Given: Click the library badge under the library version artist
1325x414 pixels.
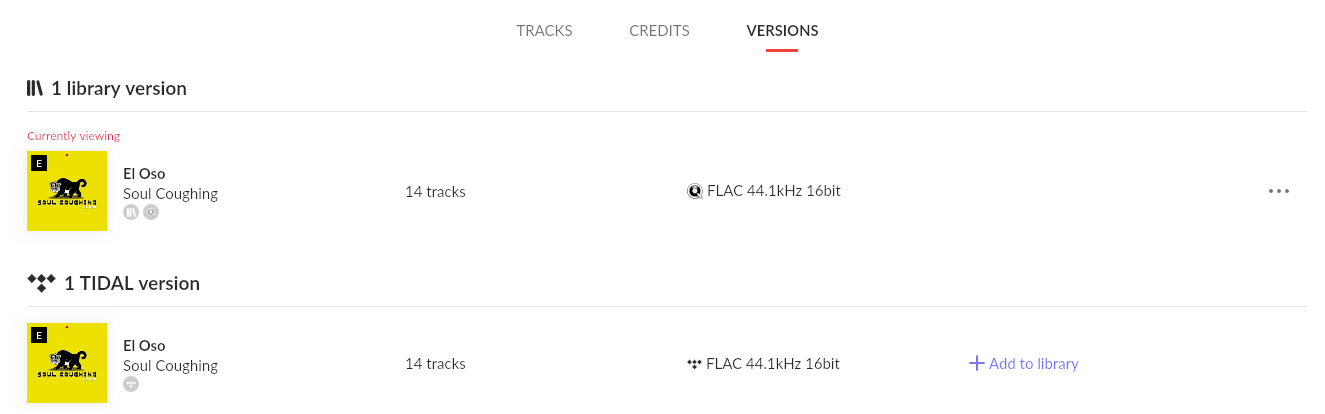Looking at the screenshot, I should click(131, 212).
